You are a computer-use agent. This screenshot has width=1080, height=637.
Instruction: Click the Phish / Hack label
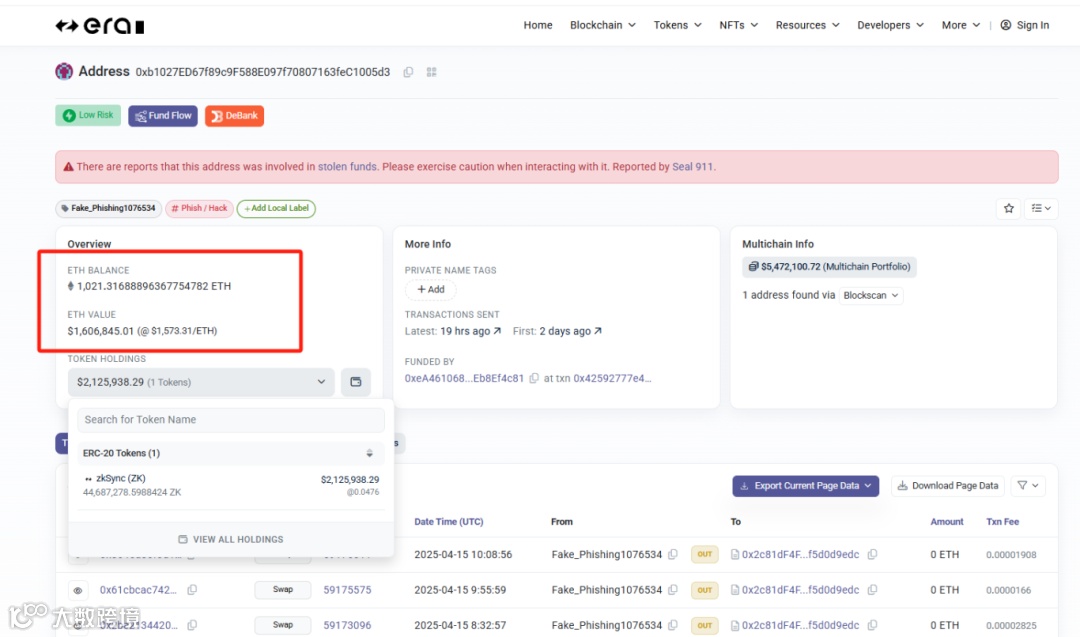click(200, 208)
